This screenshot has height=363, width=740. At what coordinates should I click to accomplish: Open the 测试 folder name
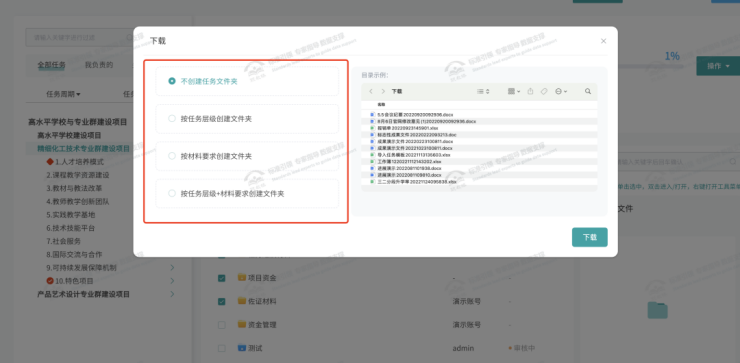pos(255,348)
